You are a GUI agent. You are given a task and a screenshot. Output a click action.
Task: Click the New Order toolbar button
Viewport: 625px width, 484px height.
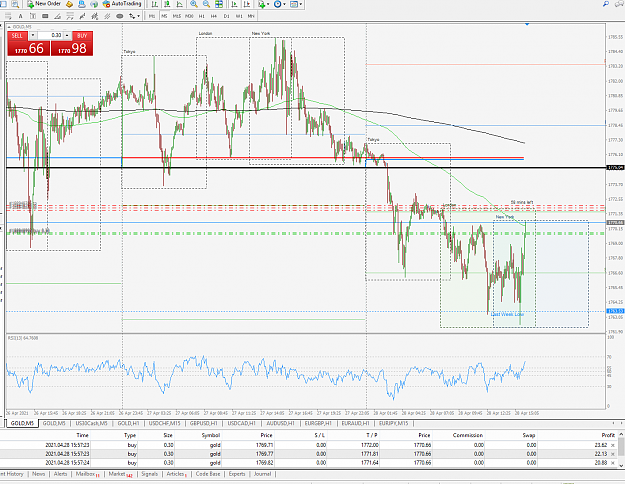44,4
